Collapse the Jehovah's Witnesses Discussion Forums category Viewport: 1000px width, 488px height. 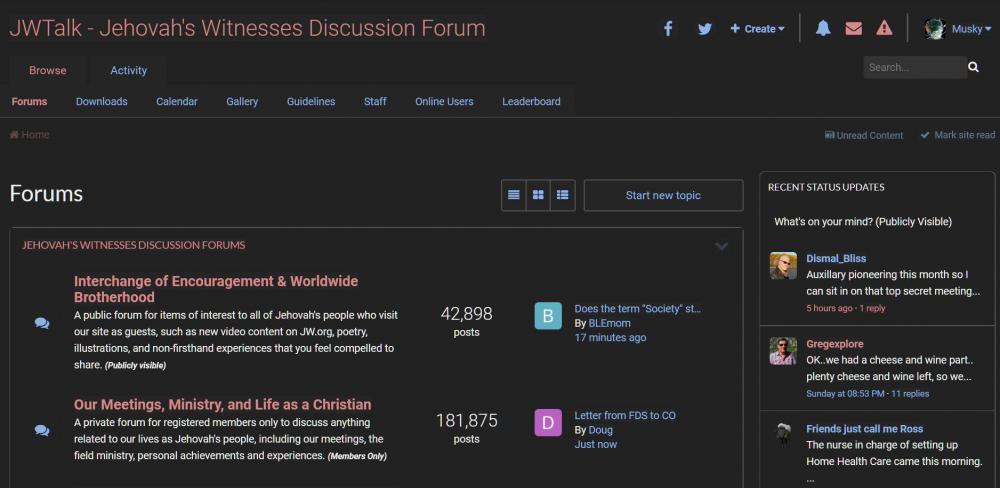(721, 246)
